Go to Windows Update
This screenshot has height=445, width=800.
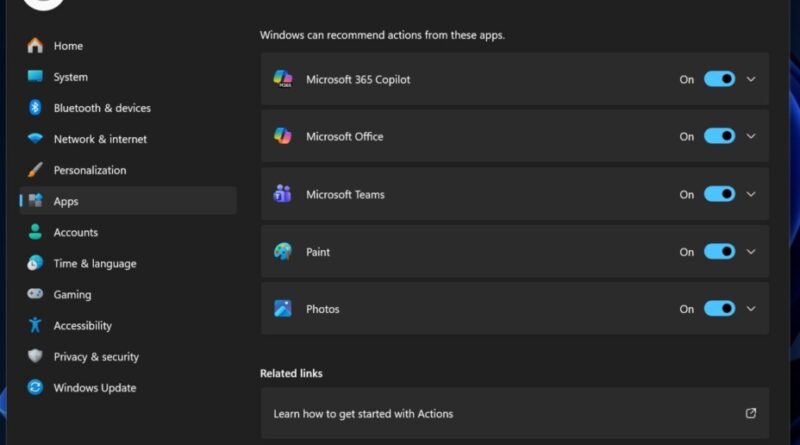coord(128,388)
